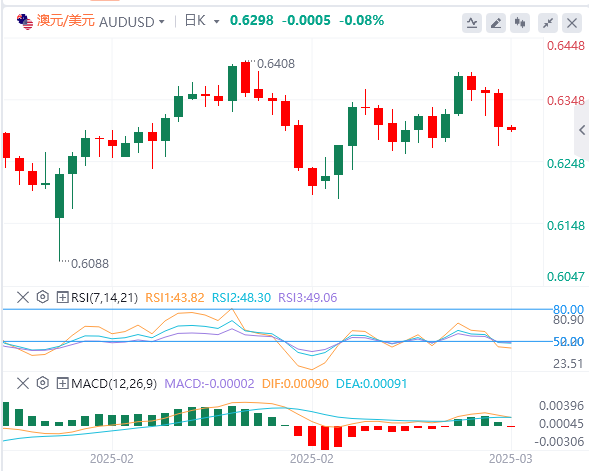Close the chart panel with X
Viewport: 589px width, 471px height.
pyautogui.click(x=572, y=23)
